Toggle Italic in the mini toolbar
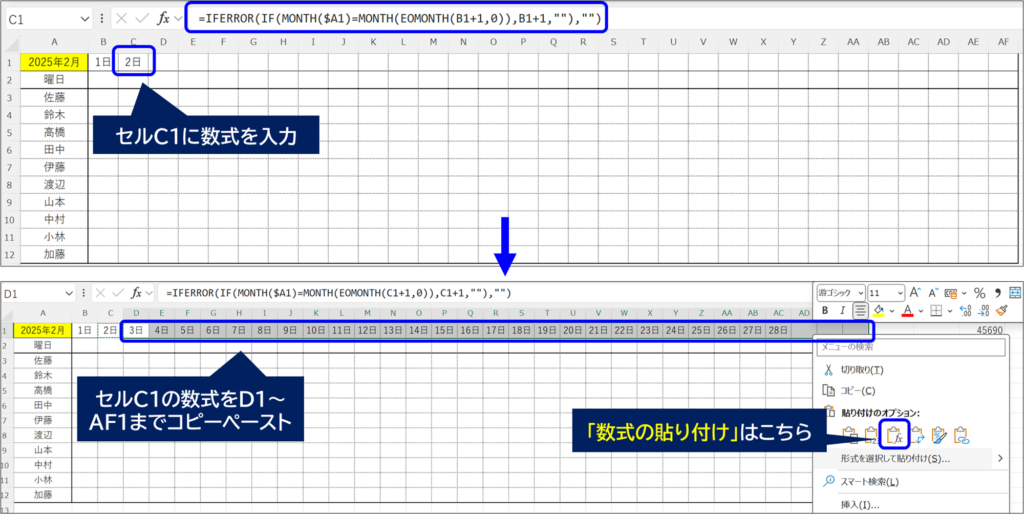The width and height of the screenshot is (1024, 514). click(844, 311)
